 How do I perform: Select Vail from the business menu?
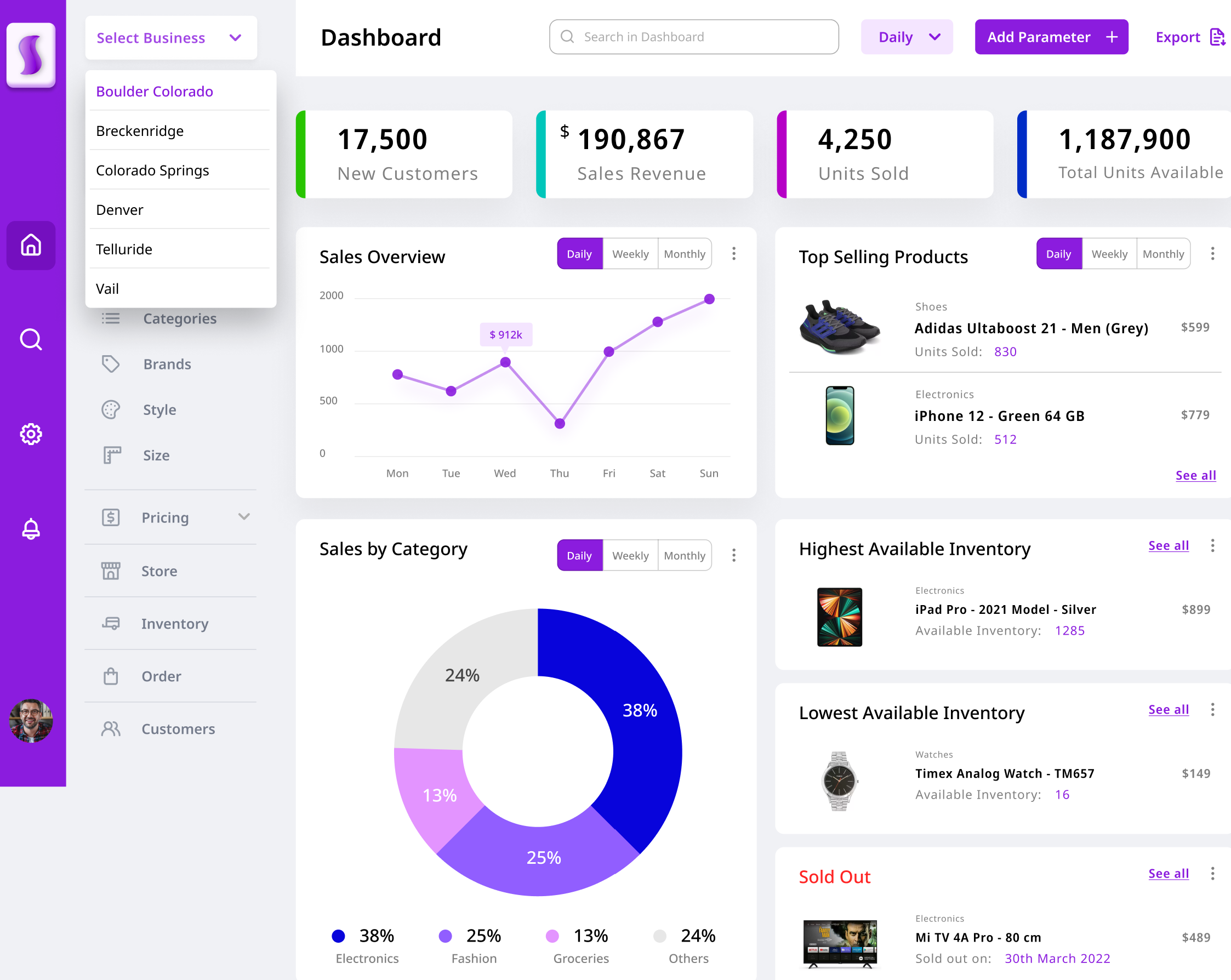click(x=107, y=288)
